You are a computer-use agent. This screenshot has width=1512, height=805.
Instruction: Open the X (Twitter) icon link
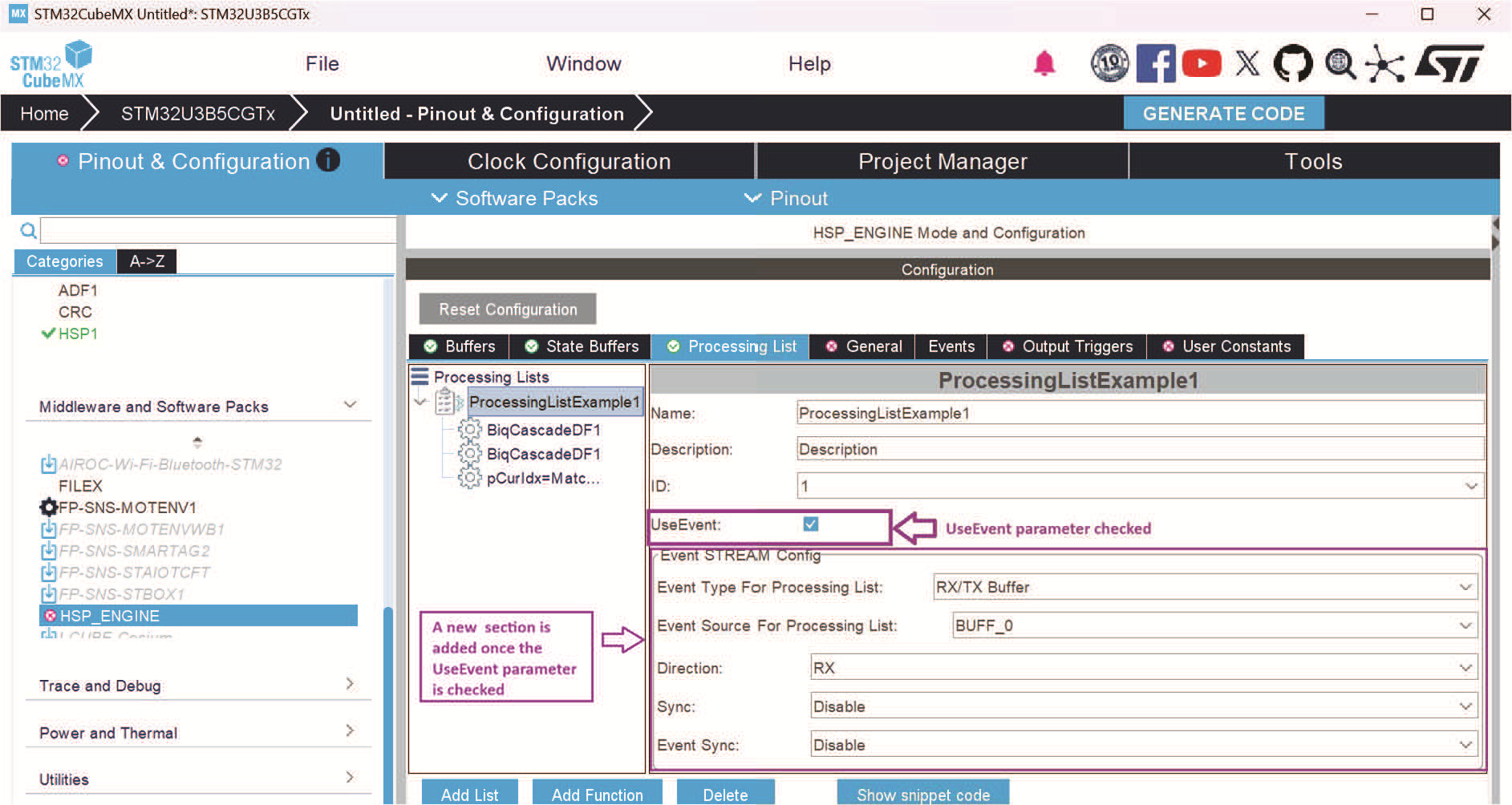pos(1247,63)
